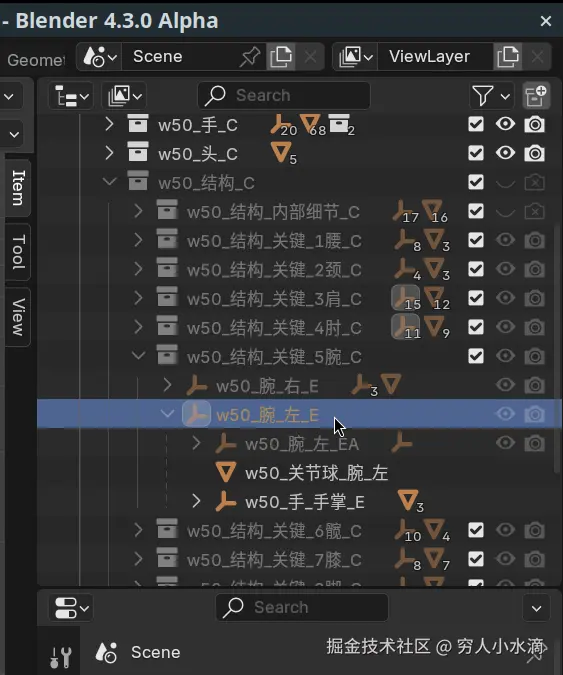Select w50_结构_关键_7膝_C collection name
563x675 pixels.
click(274, 560)
